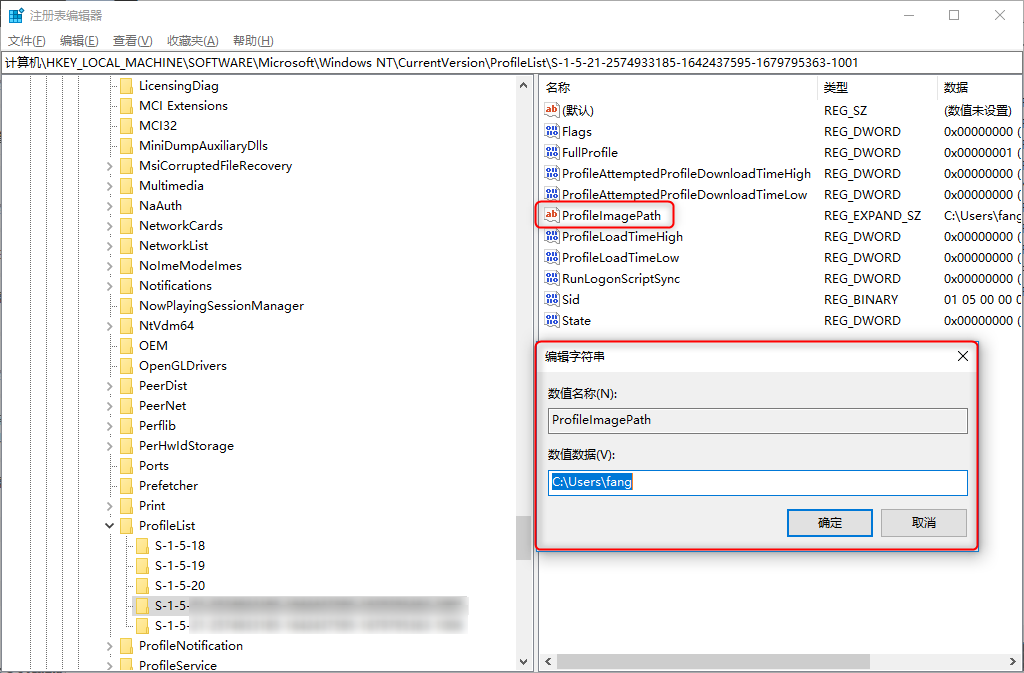Screen dimensions: 1024x673
Task: Select the NoImeModeImes tree item
Action: [190, 266]
